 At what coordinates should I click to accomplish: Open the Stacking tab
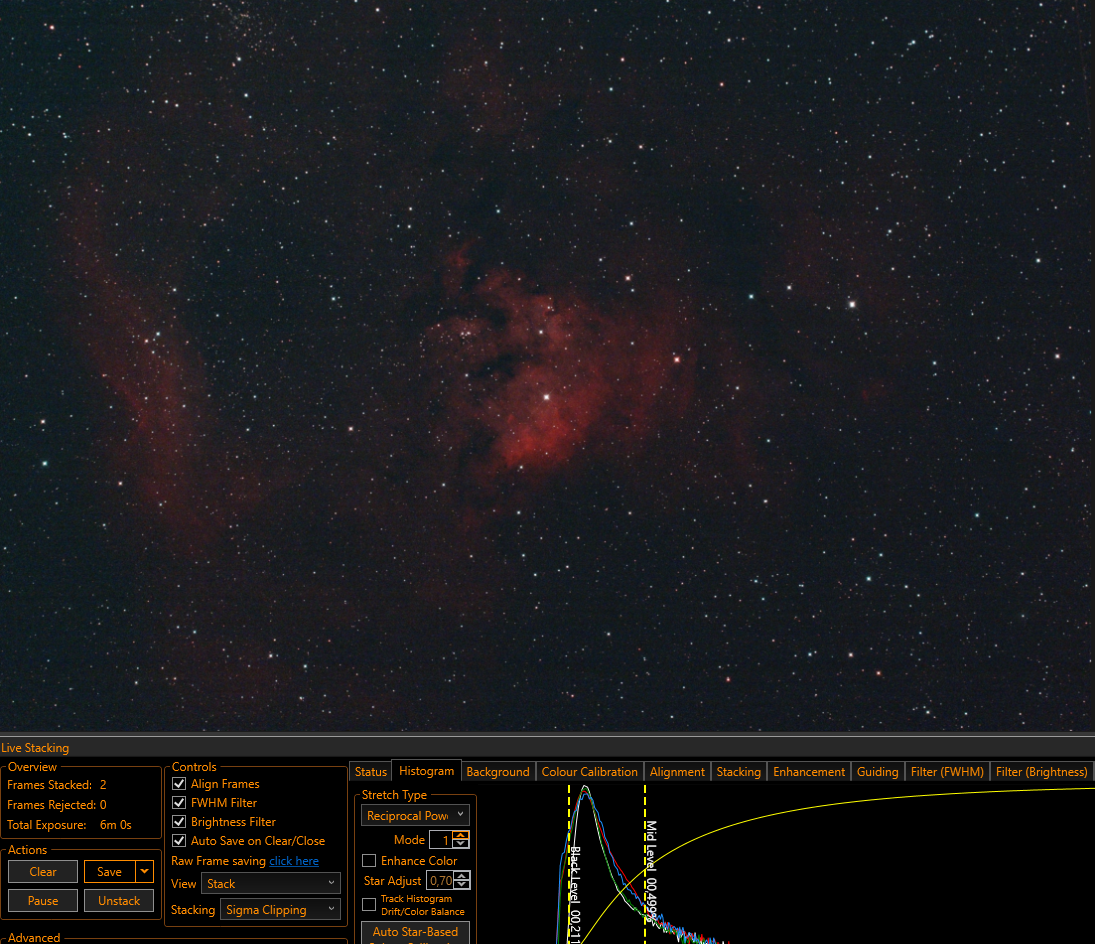pyautogui.click(x=738, y=772)
